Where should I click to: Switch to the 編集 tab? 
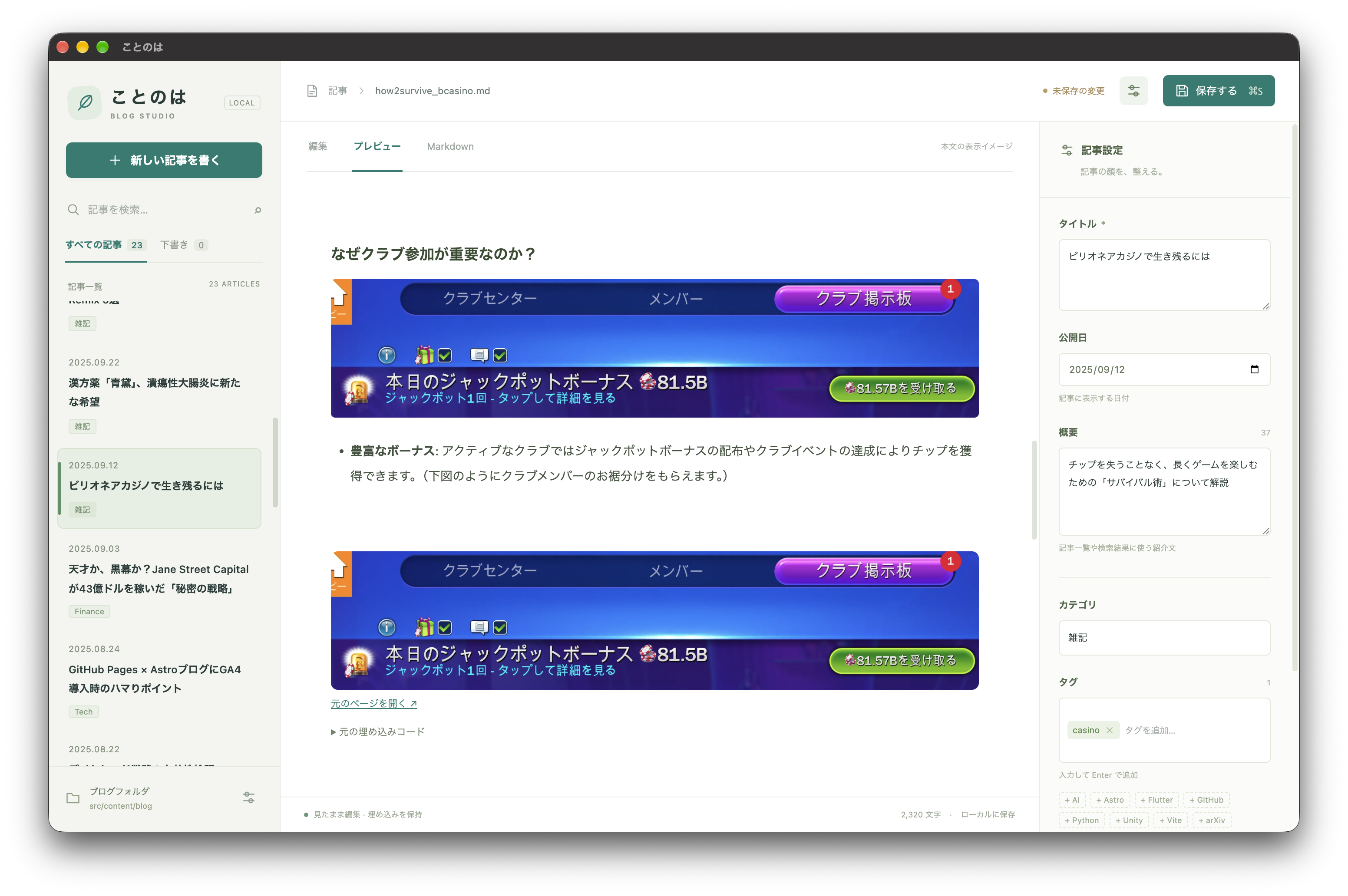pyautogui.click(x=318, y=146)
